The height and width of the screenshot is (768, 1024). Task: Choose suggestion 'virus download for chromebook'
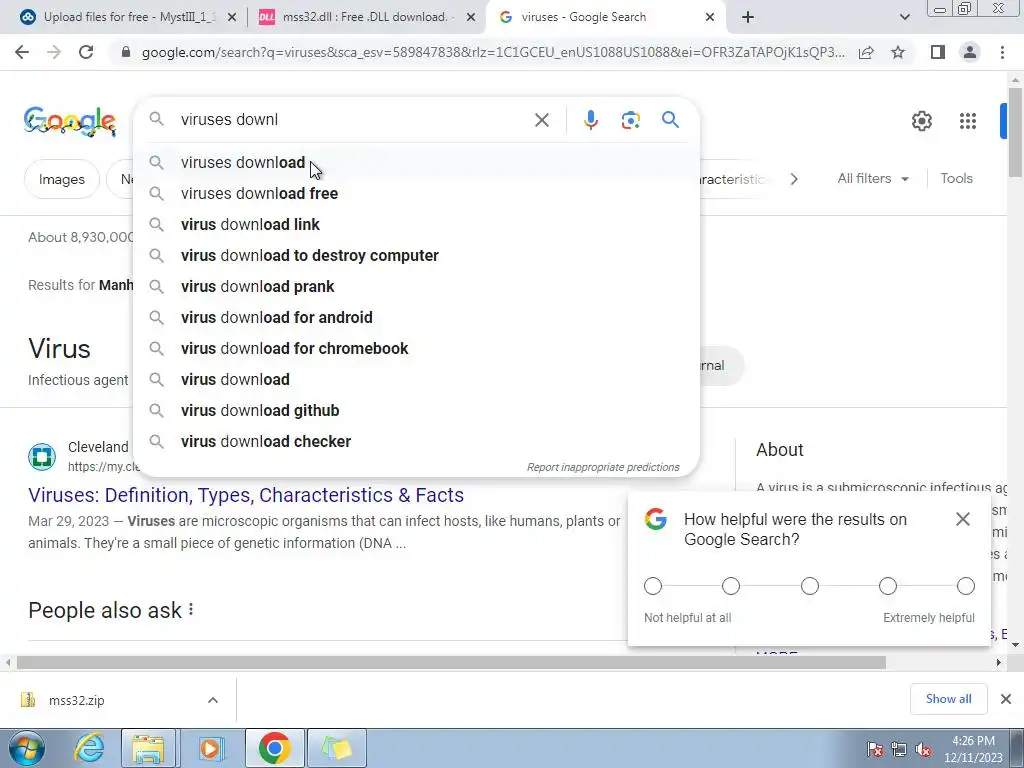click(416, 349)
